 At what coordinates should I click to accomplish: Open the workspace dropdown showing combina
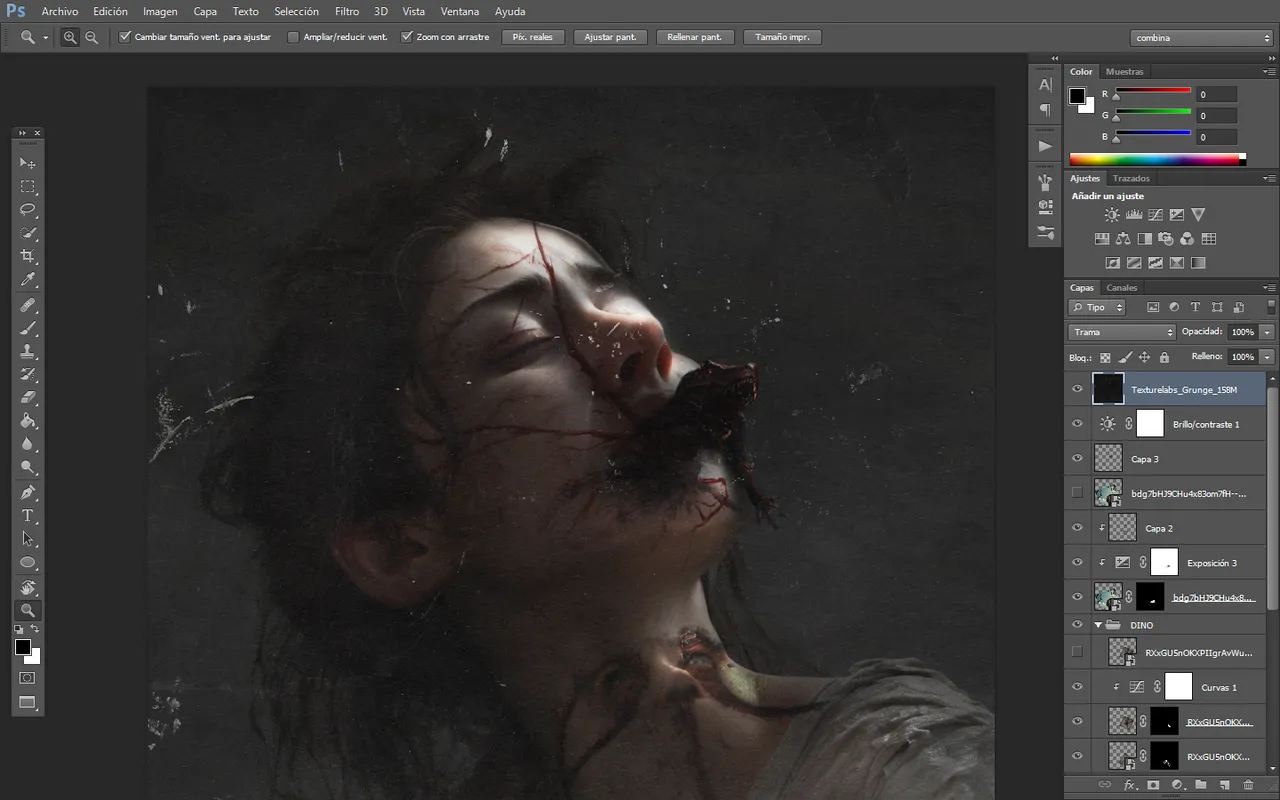(1202, 38)
